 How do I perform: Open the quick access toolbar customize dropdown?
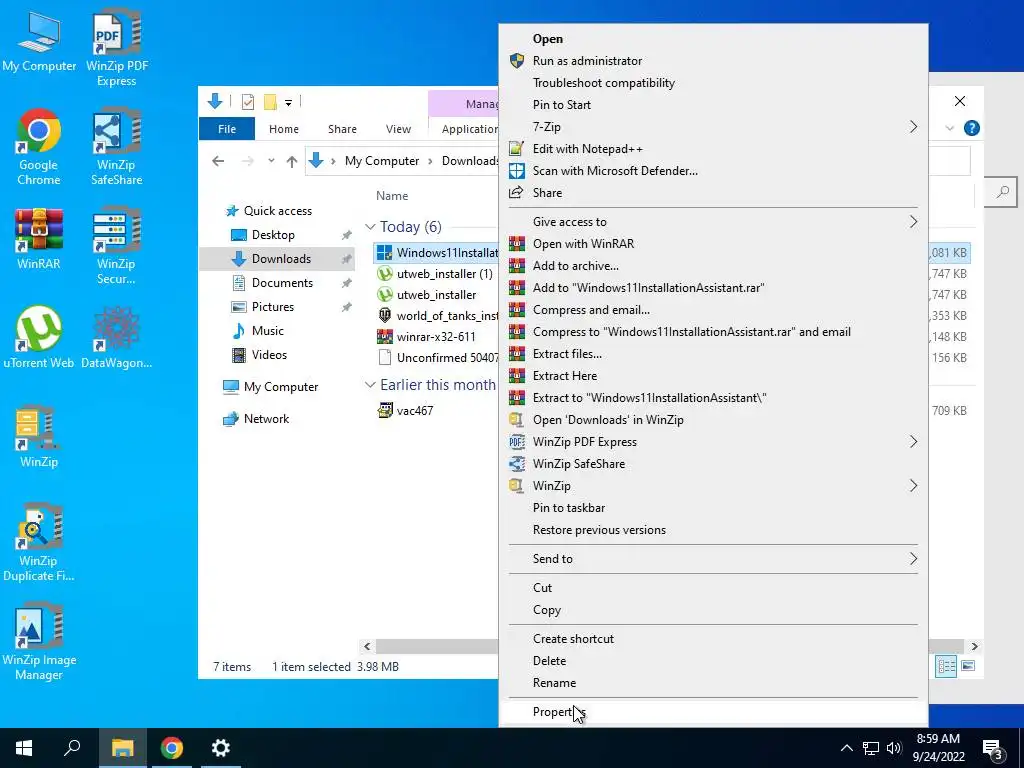(288, 102)
